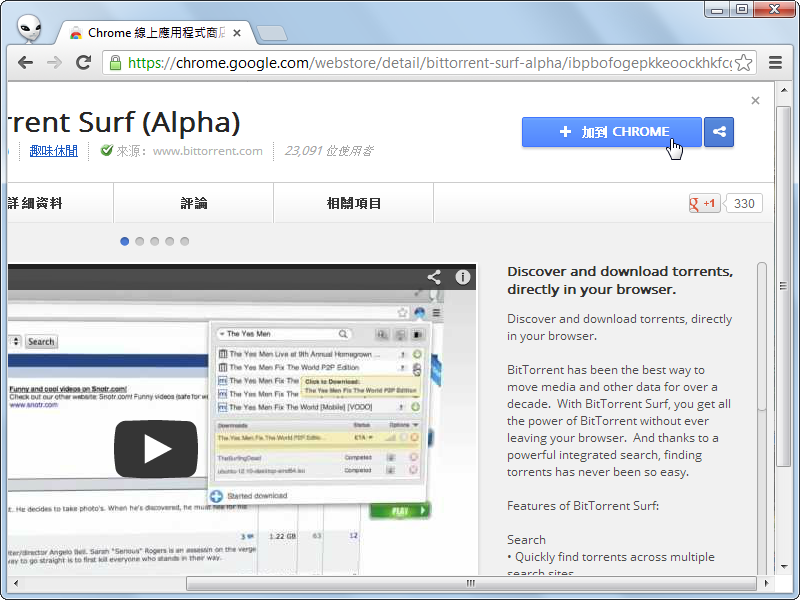The height and width of the screenshot is (600, 800).
Task: Open the 趣味休閒 category link
Action: tap(54, 151)
